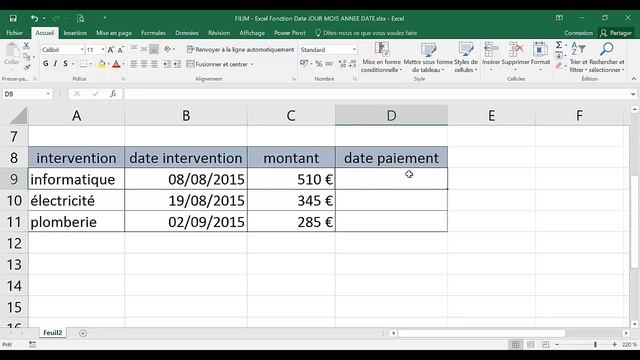
Task: Click Fusionner et centrer
Action: point(220,64)
